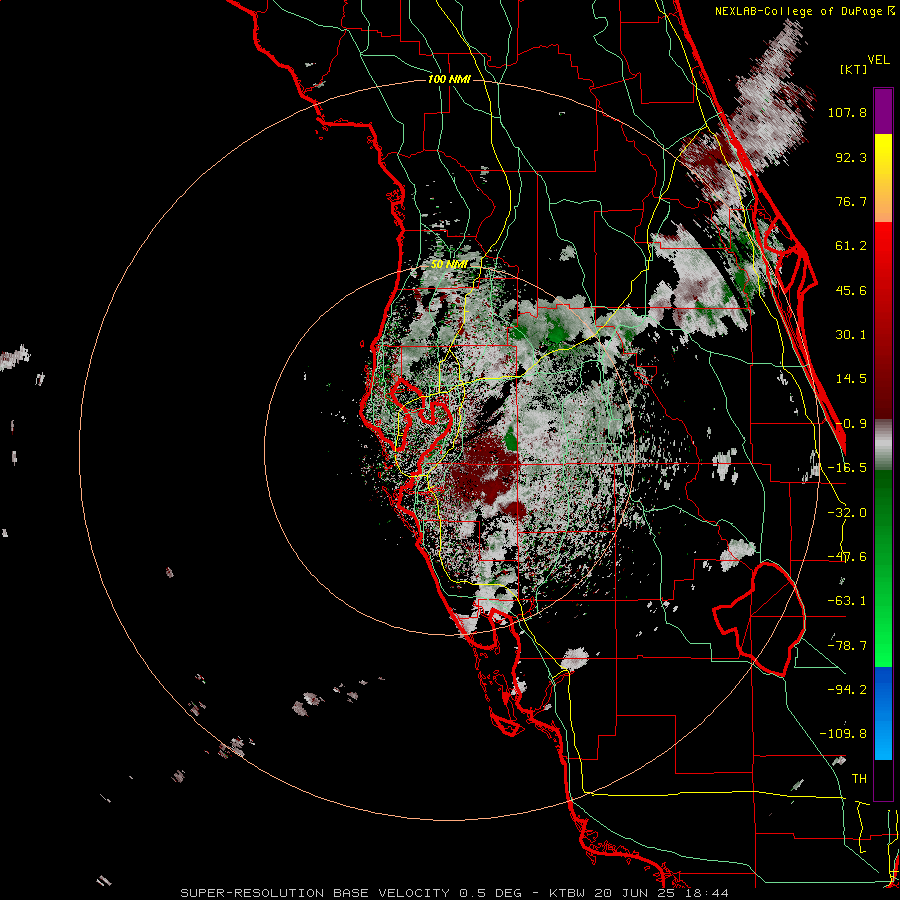Select the -0.9 velocity scale value
This screenshot has height=900, width=900.
[851, 424]
